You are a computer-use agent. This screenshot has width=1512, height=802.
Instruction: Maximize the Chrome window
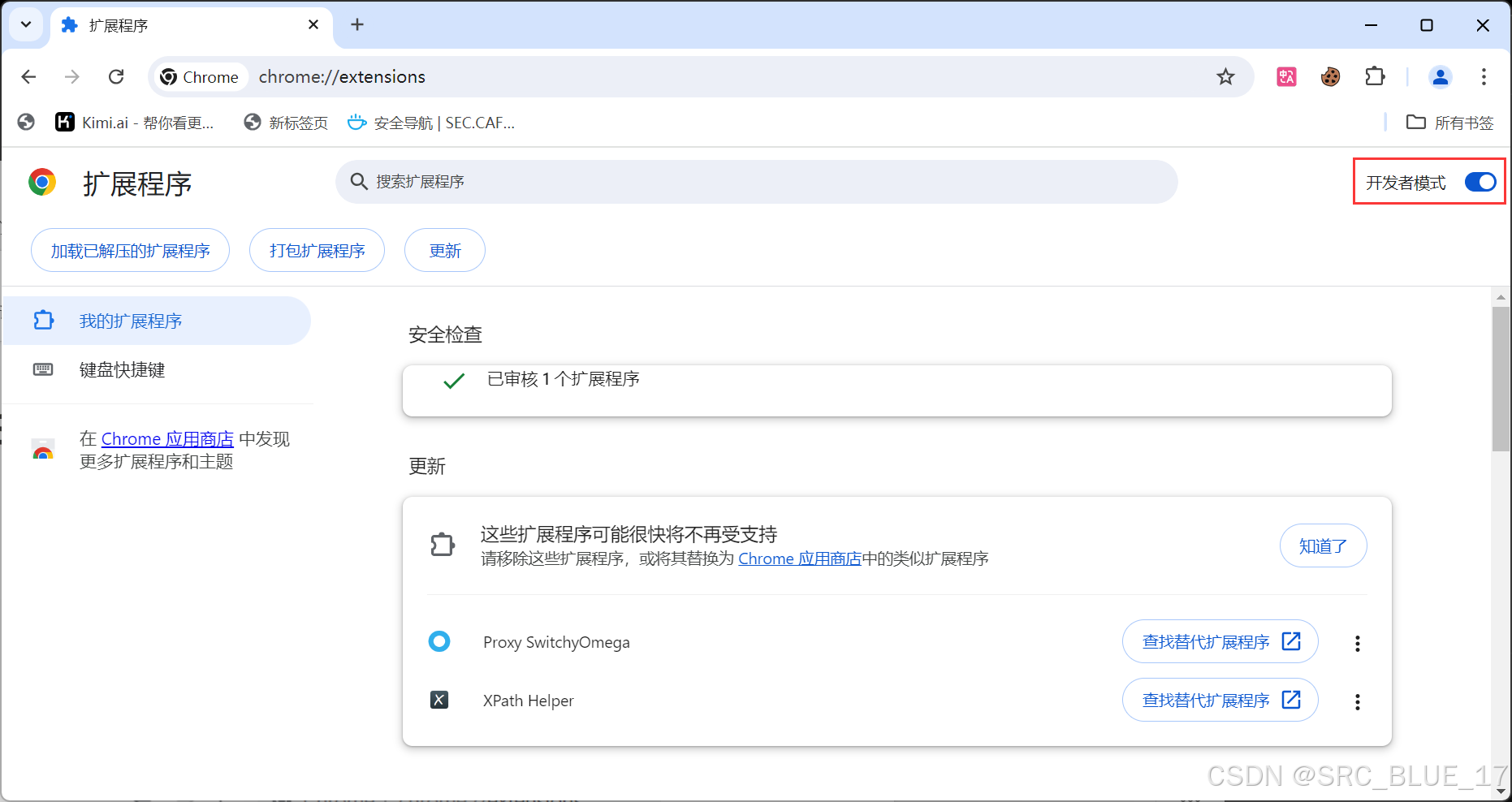[x=1427, y=25]
